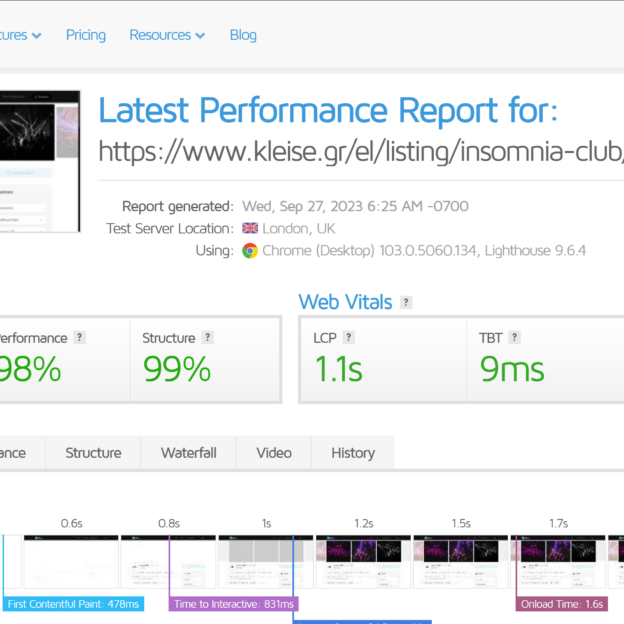Open the Waterfall tab
The image size is (624, 624).
click(x=189, y=453)
